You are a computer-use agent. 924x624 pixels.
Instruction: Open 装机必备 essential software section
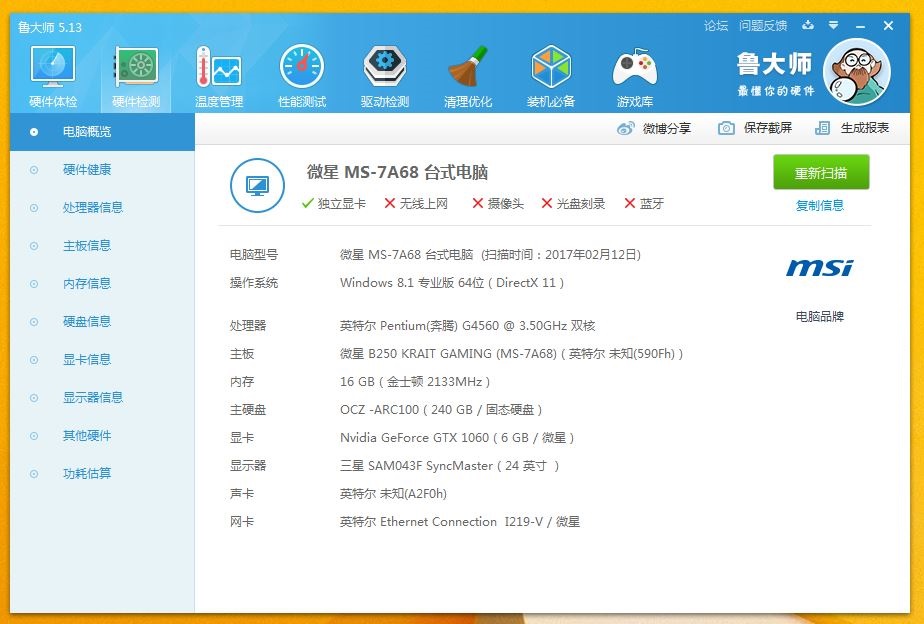pos(551,72)
